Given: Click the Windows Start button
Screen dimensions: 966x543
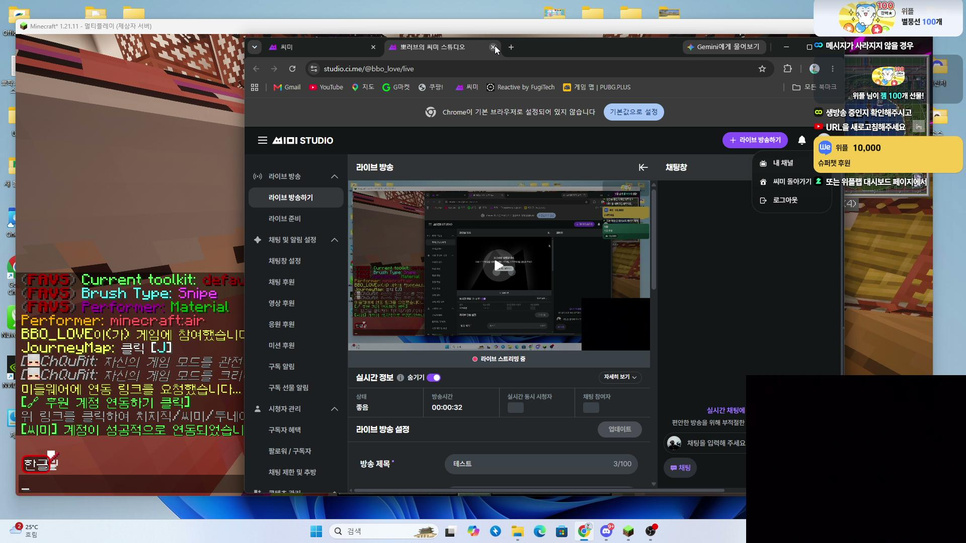Looking at the screenshot, I should 316,531.
